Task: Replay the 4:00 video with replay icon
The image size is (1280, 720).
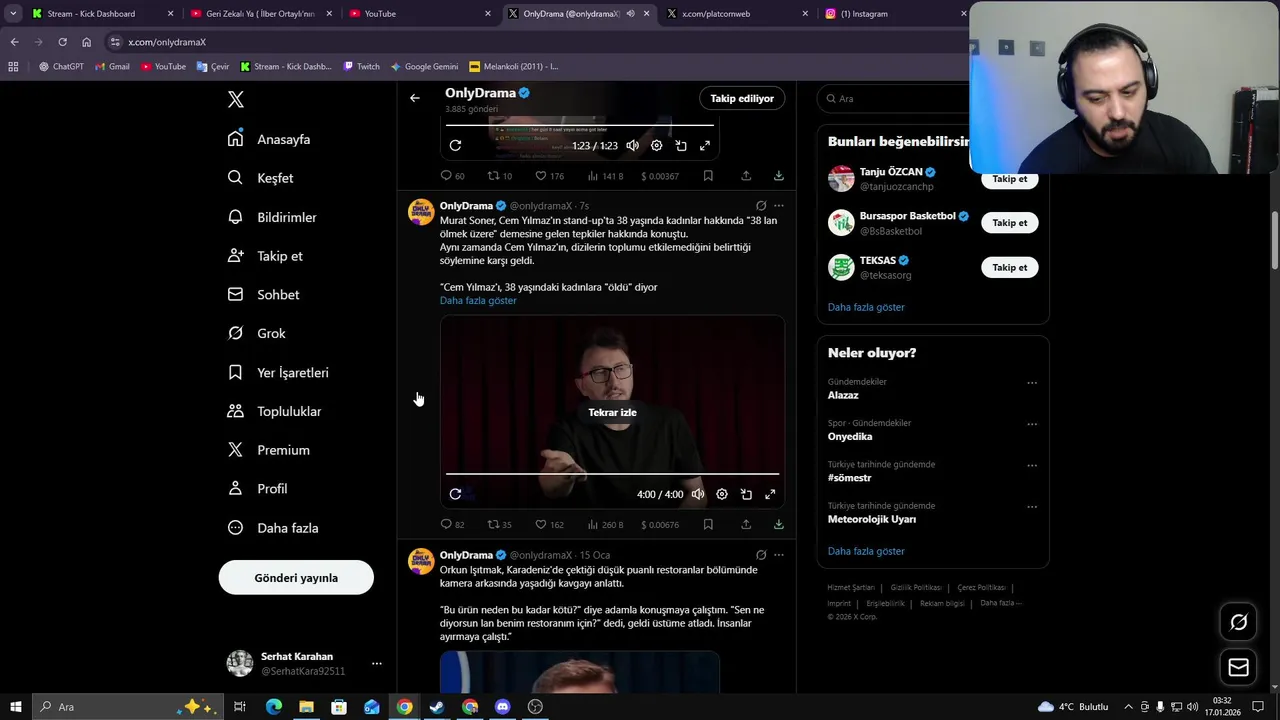Action: [x=455, y=494]
